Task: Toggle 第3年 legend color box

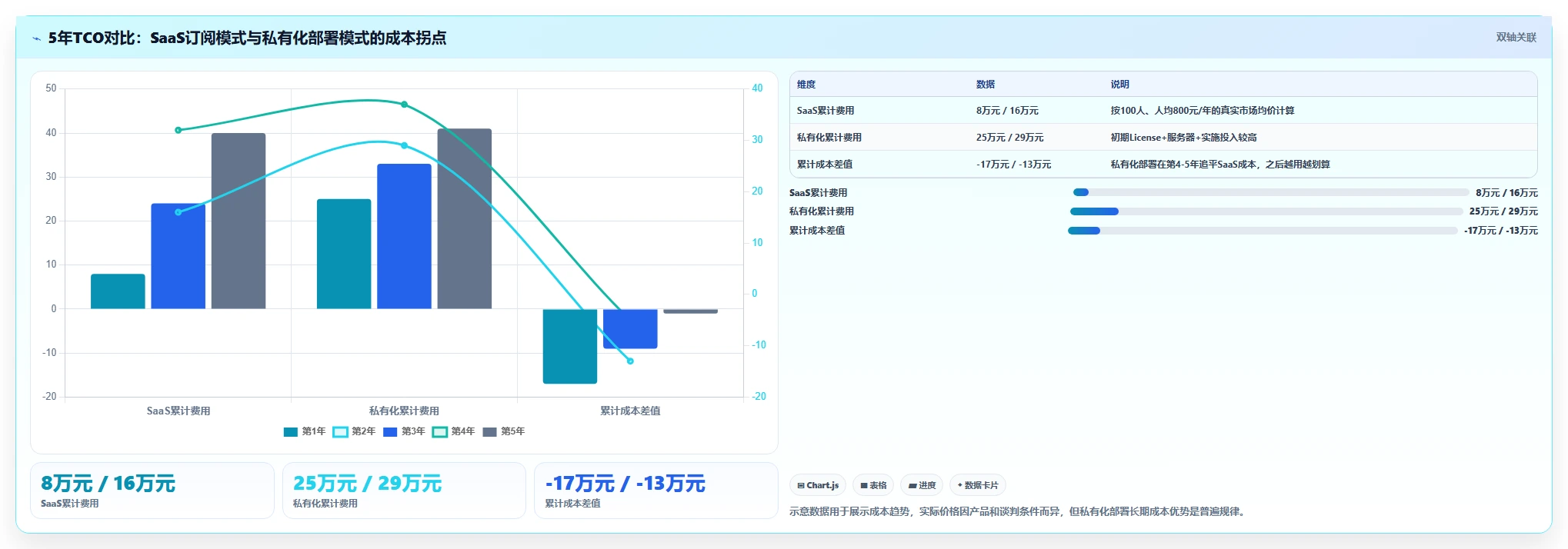Action: [390, 432]
